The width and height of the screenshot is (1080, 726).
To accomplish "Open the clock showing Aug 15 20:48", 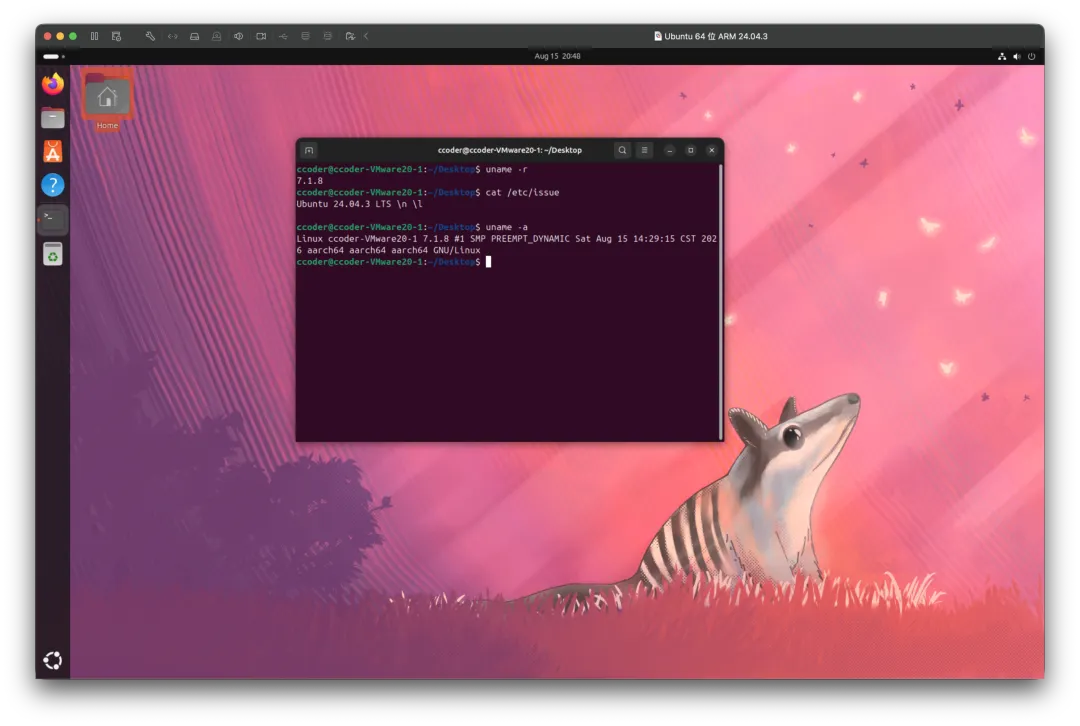I will point(557,56).
